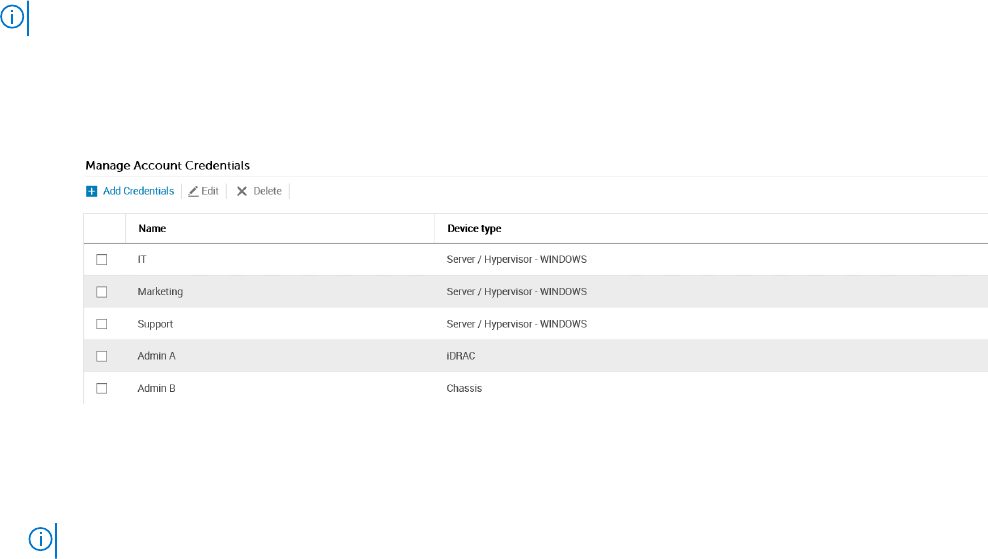Open the Add Credentials link
Screen dimensions: 988x559
[x=138, y=191]
